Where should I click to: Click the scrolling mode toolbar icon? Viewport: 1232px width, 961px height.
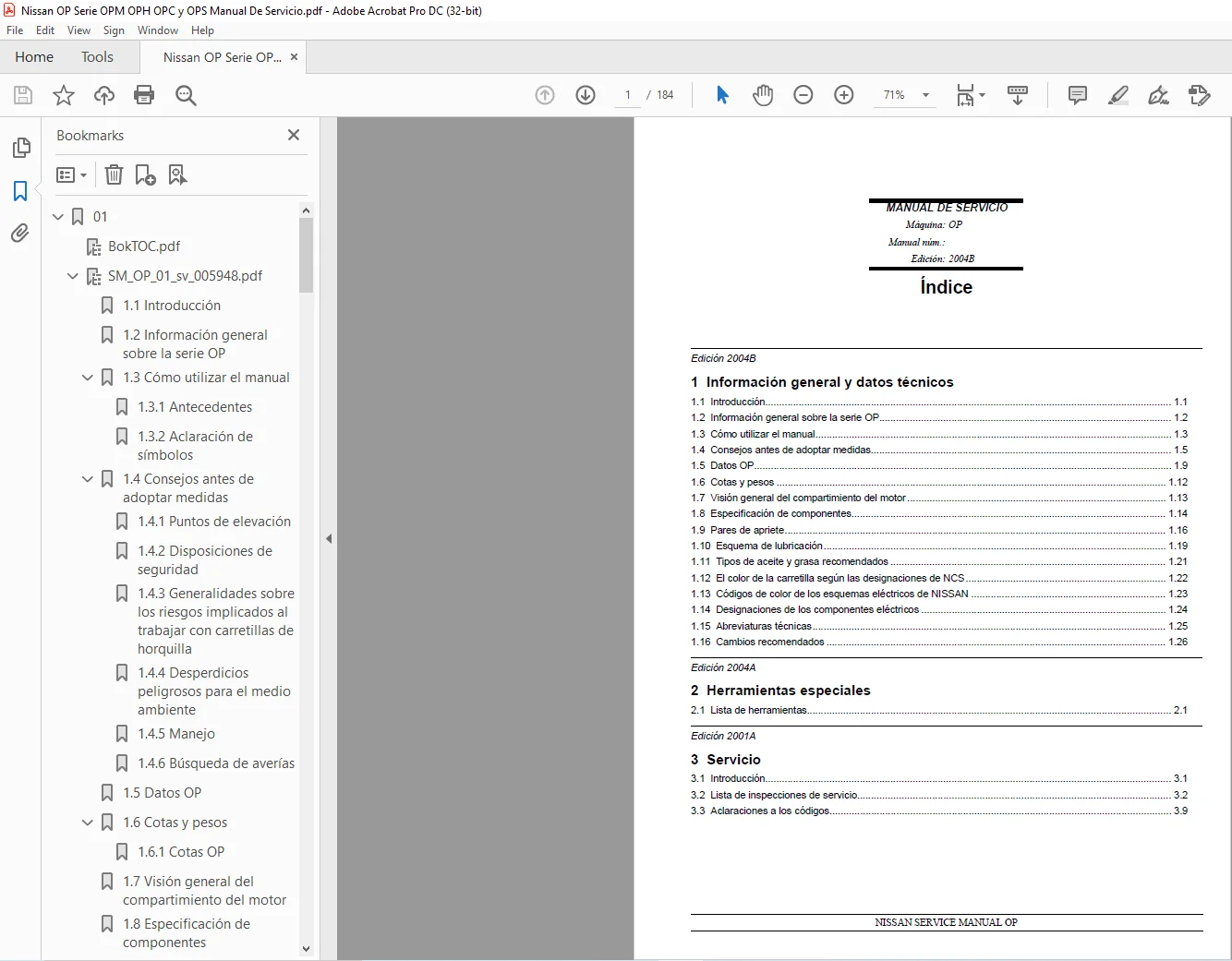pyautogui.click(x=1018, y=95)
